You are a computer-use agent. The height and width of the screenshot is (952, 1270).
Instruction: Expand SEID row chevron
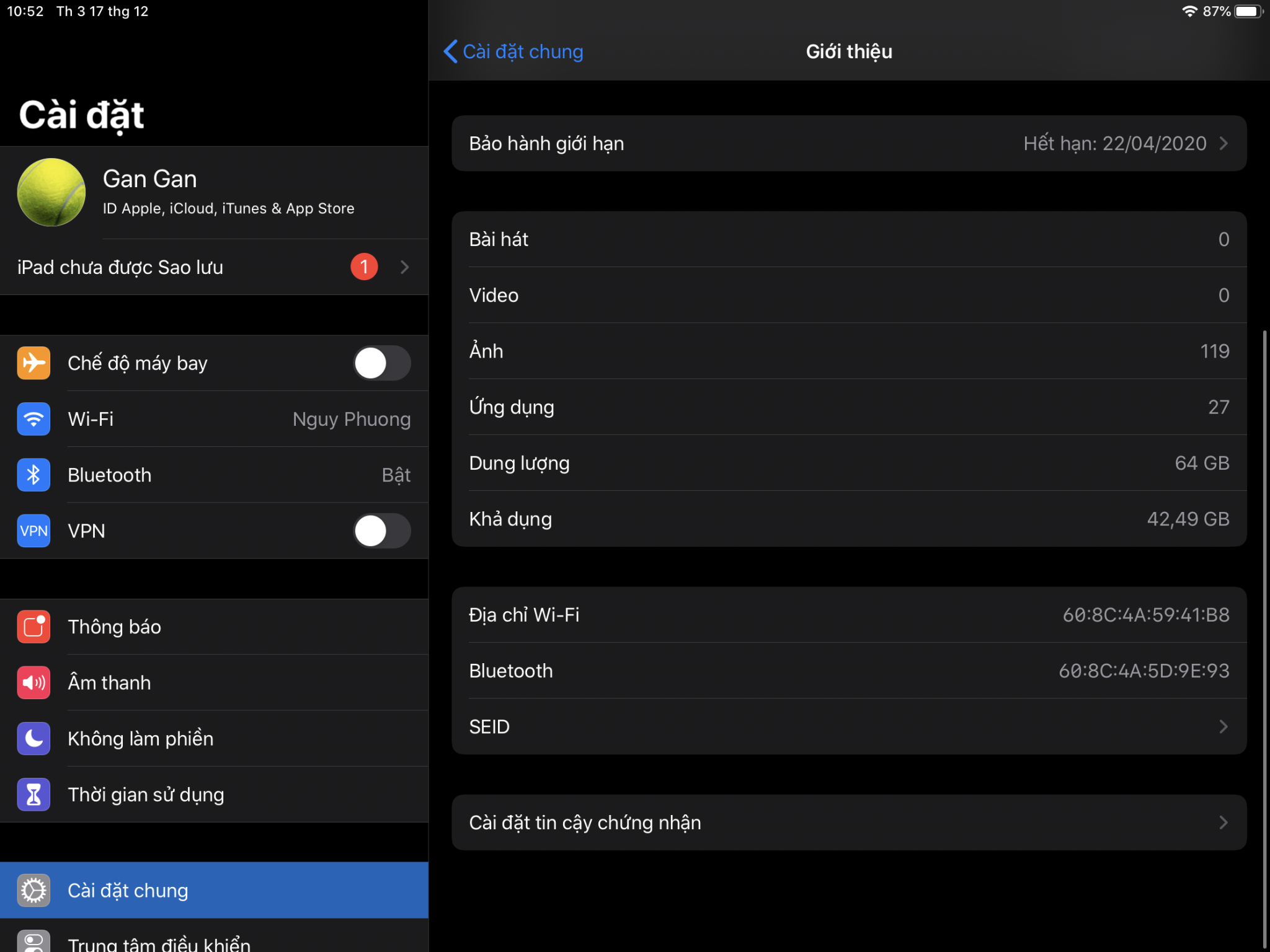1223,726
